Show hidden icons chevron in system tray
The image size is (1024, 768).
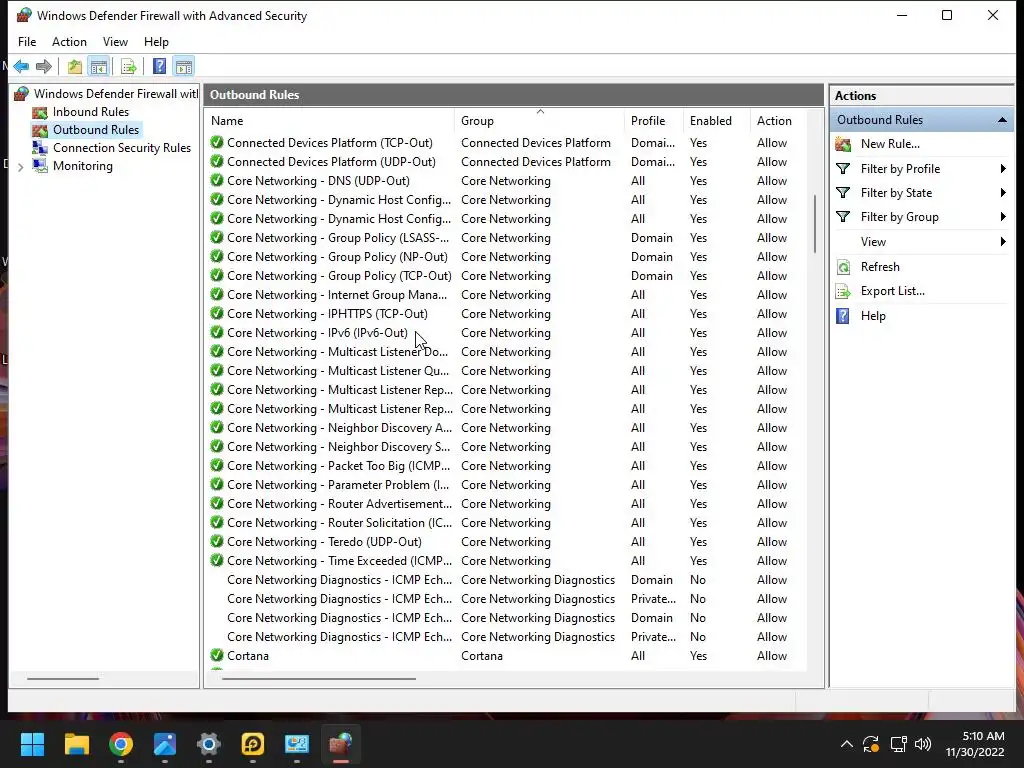click(x=846, y=744)
